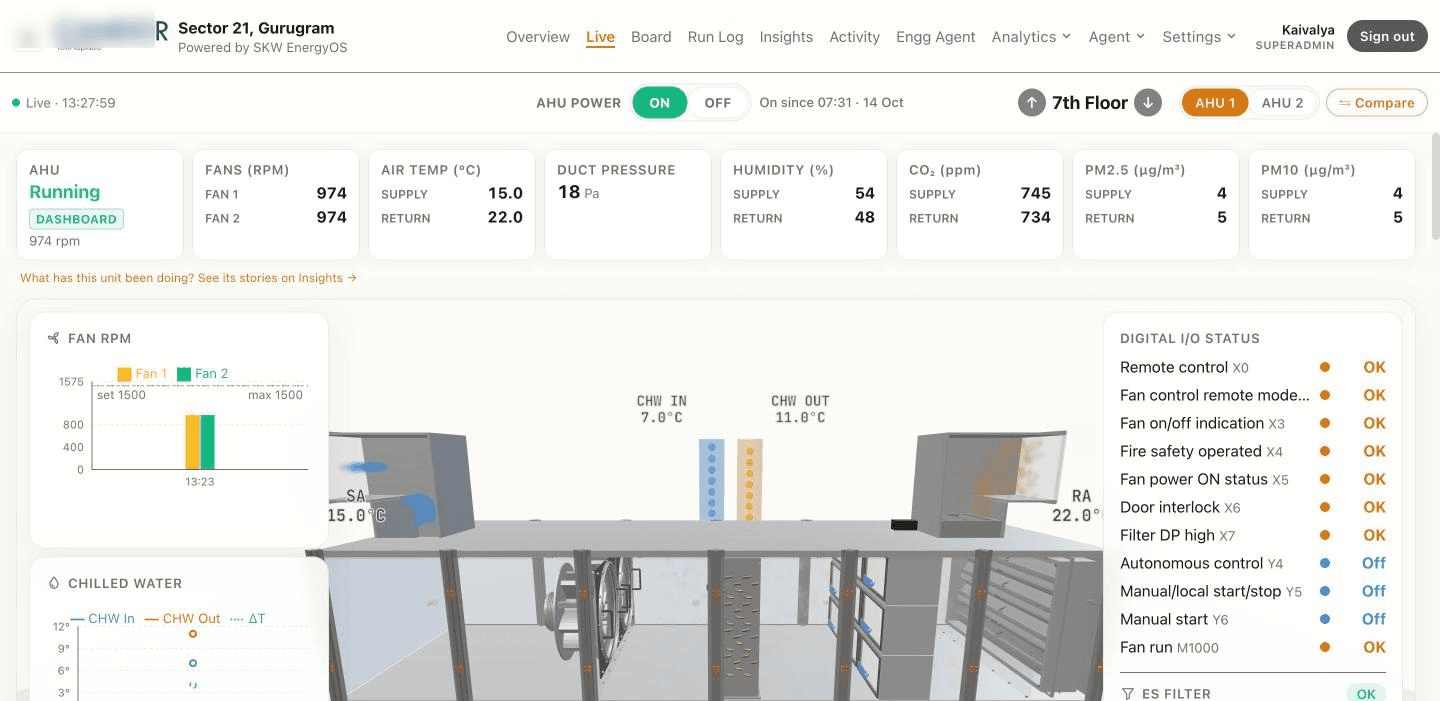Image resolution: width=1440 pixels, height=701 pixels.
Task: Click the green Fan 2 bar in chart
Action: [208, 442]
